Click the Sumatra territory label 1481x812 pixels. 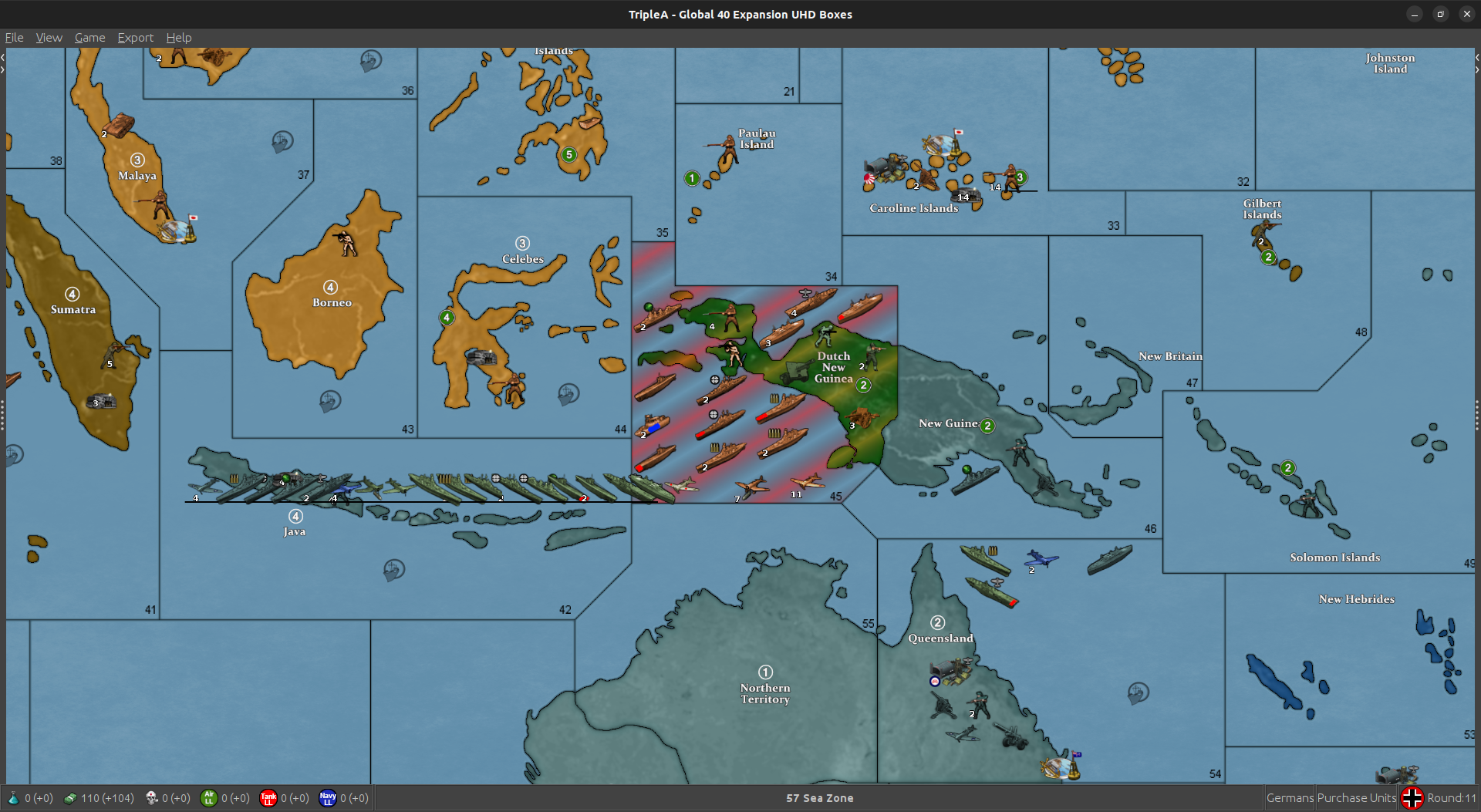pos(73,309)
